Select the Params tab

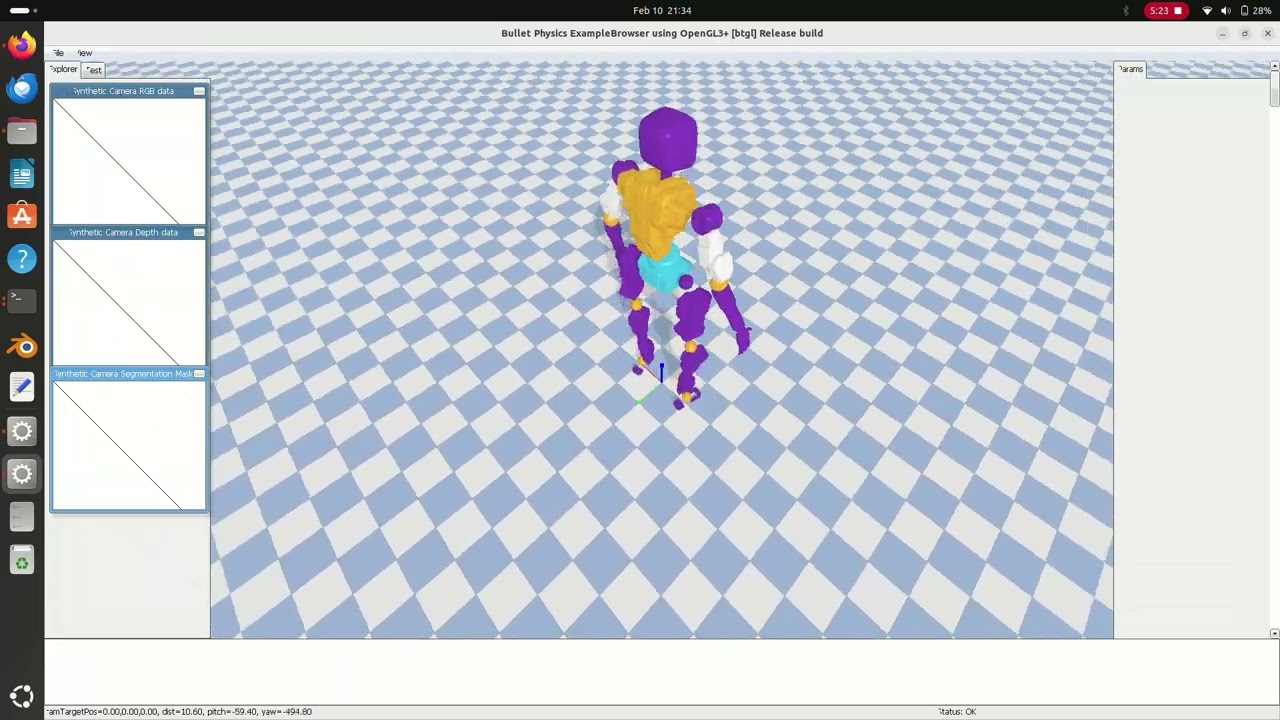tap(1130, 69)
